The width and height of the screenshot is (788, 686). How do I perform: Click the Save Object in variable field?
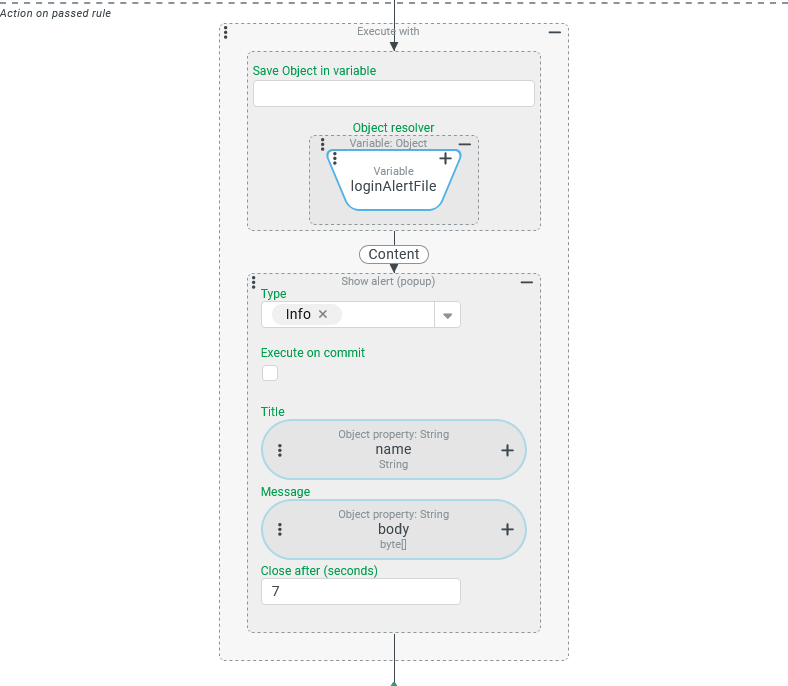pyautogui.click(x=393, y=94)
